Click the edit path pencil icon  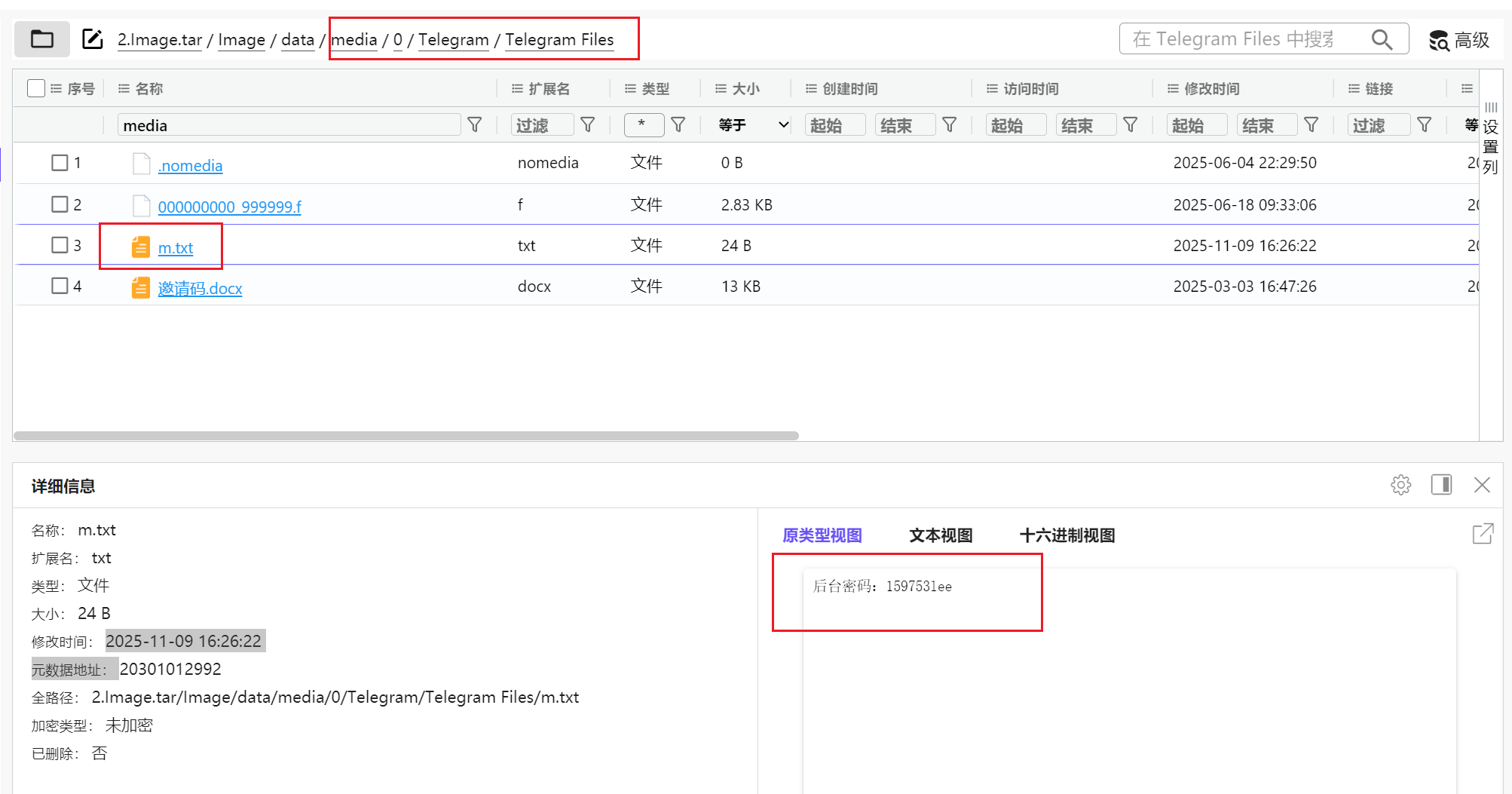pyautogui.click(x=92, y=39)
